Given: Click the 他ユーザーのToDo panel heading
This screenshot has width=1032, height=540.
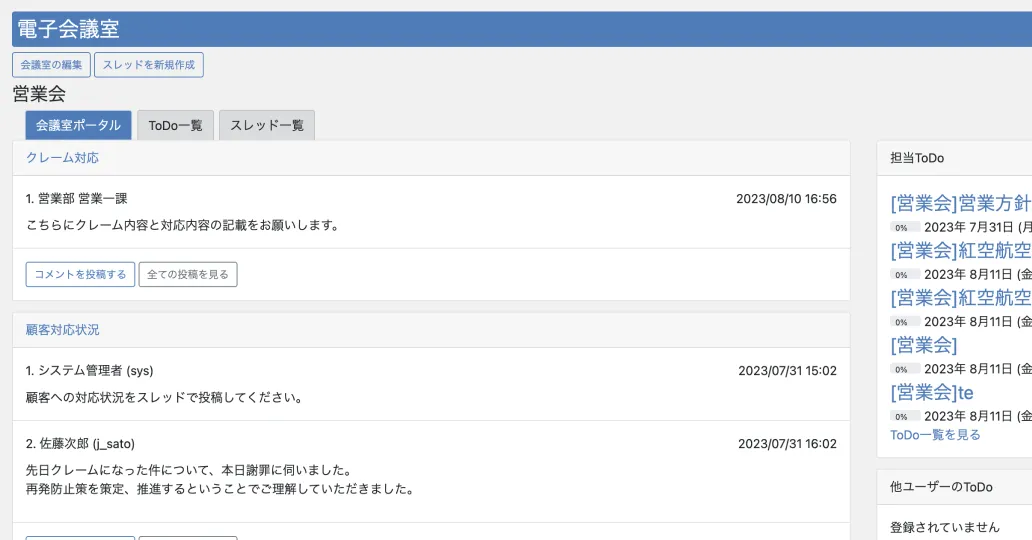Looking at the screenshot, I should point(941,487).
